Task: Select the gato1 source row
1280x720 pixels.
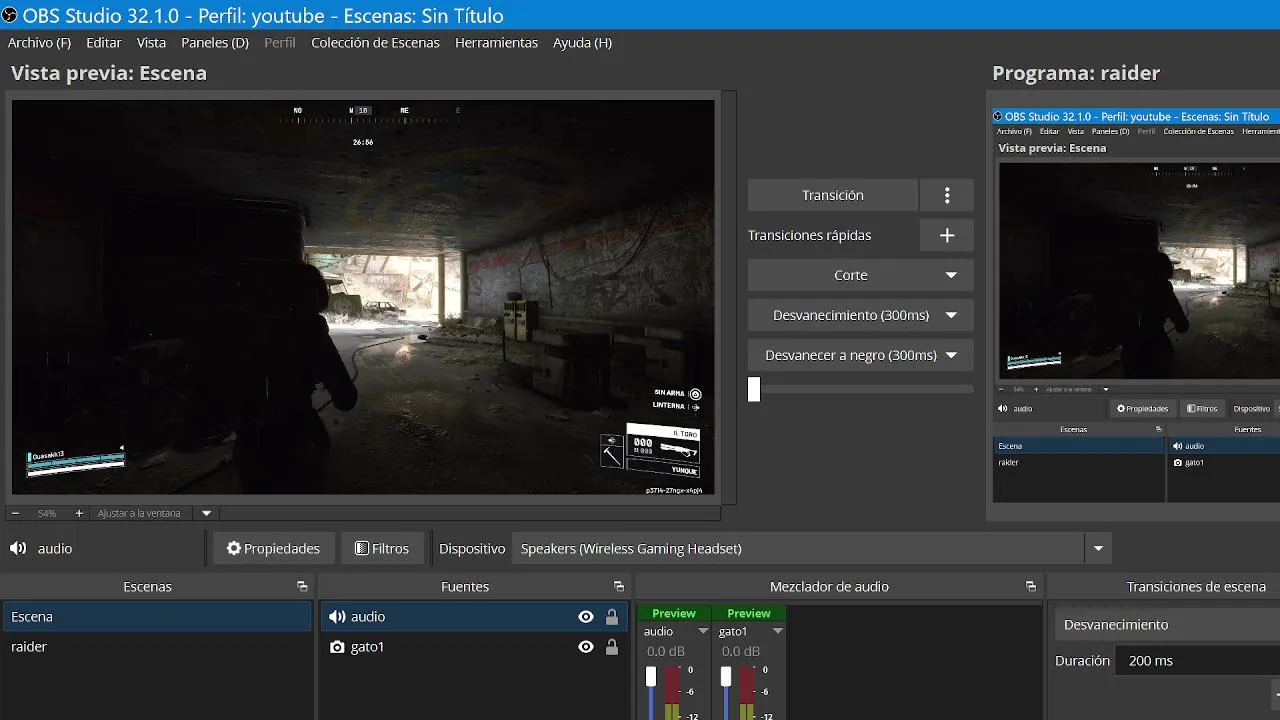Action: point(474,647)
